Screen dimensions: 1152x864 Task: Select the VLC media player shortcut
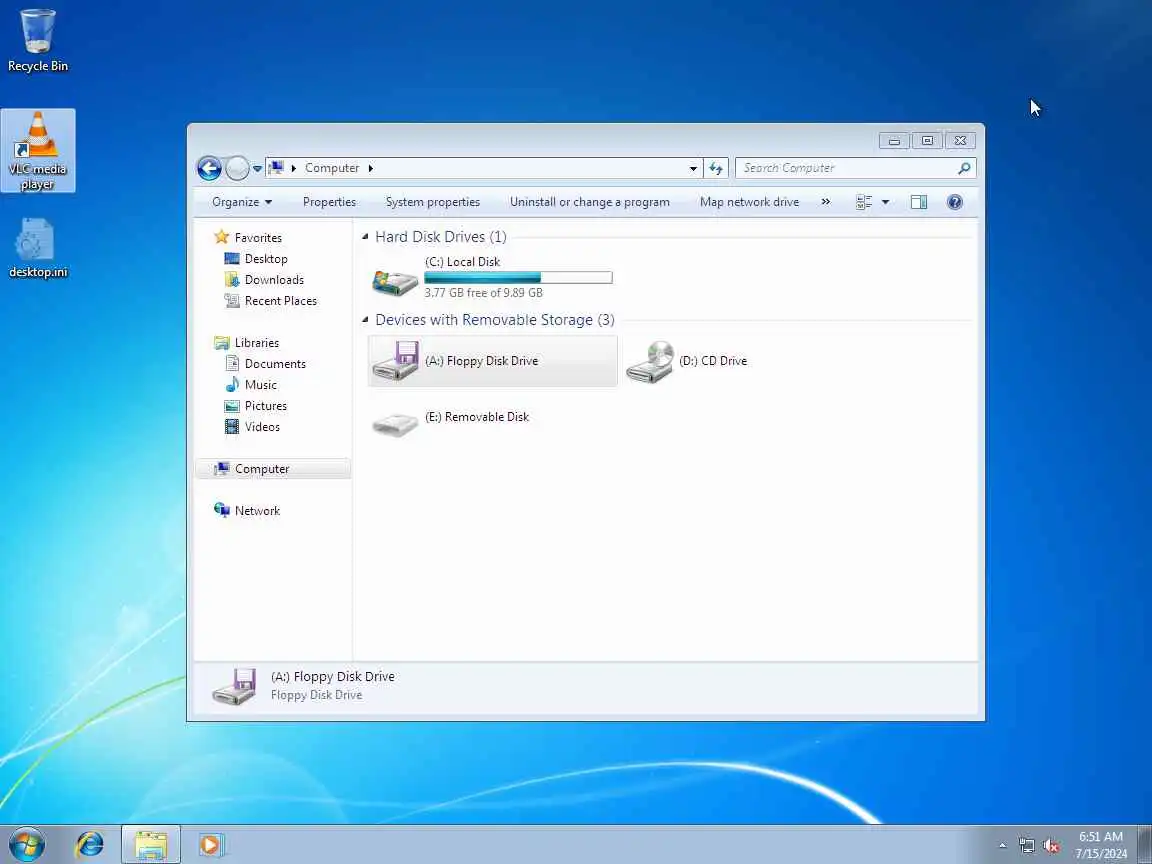pos(37,151)
